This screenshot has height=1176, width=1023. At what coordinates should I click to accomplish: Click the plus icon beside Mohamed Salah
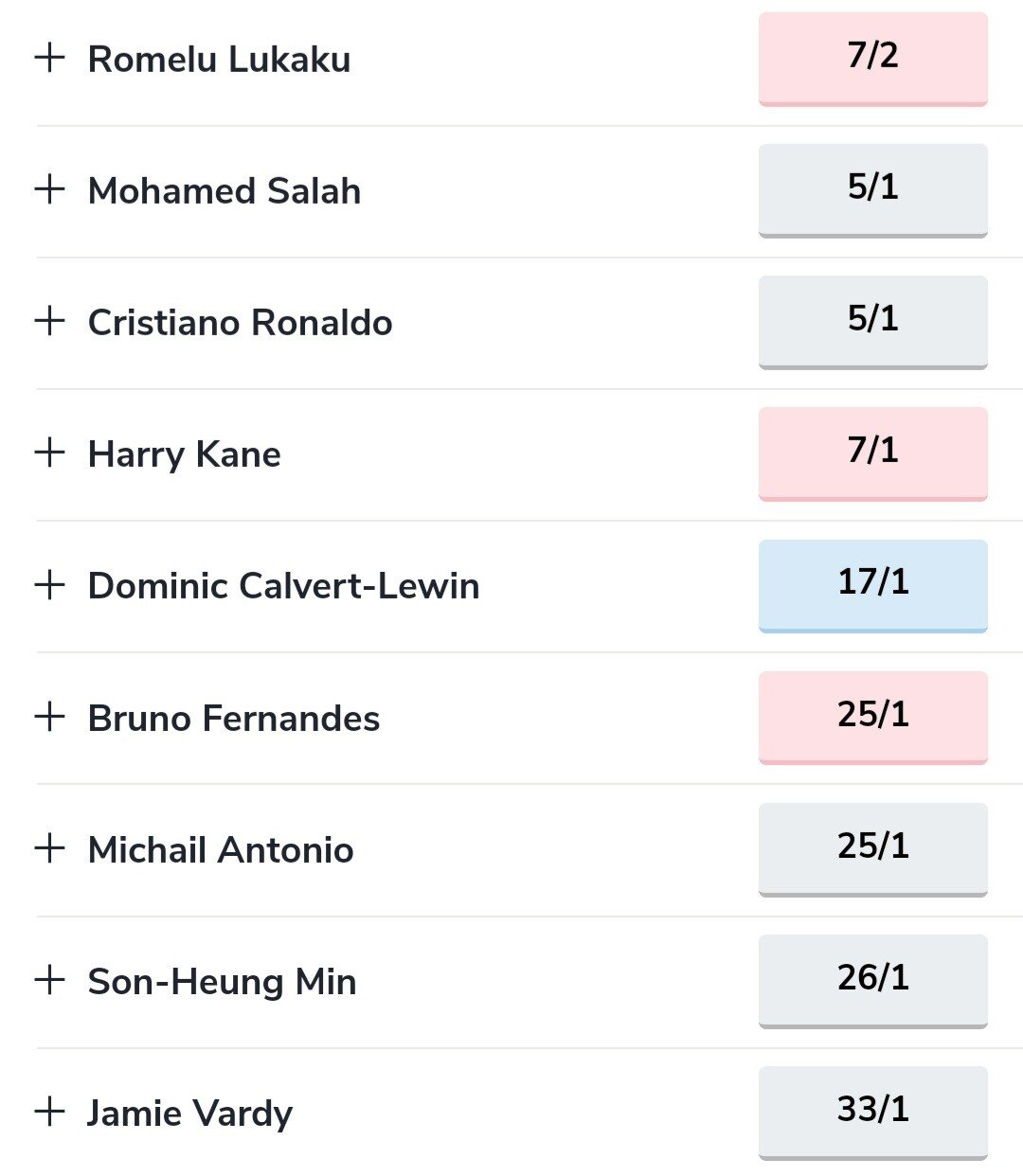[49, 189]
